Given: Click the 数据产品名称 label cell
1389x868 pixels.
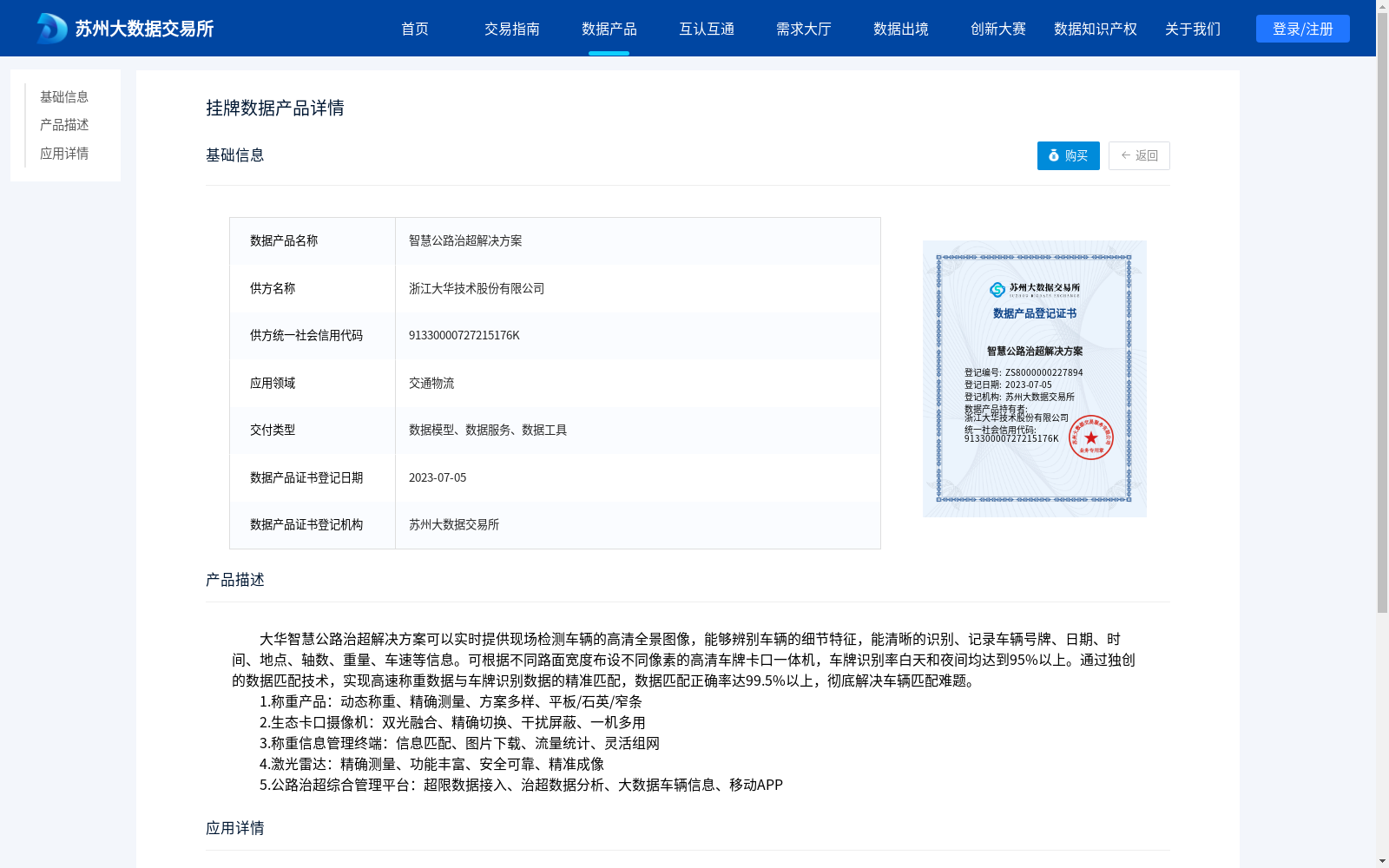Looking at the screenshot, I should [x=313, y=241].
